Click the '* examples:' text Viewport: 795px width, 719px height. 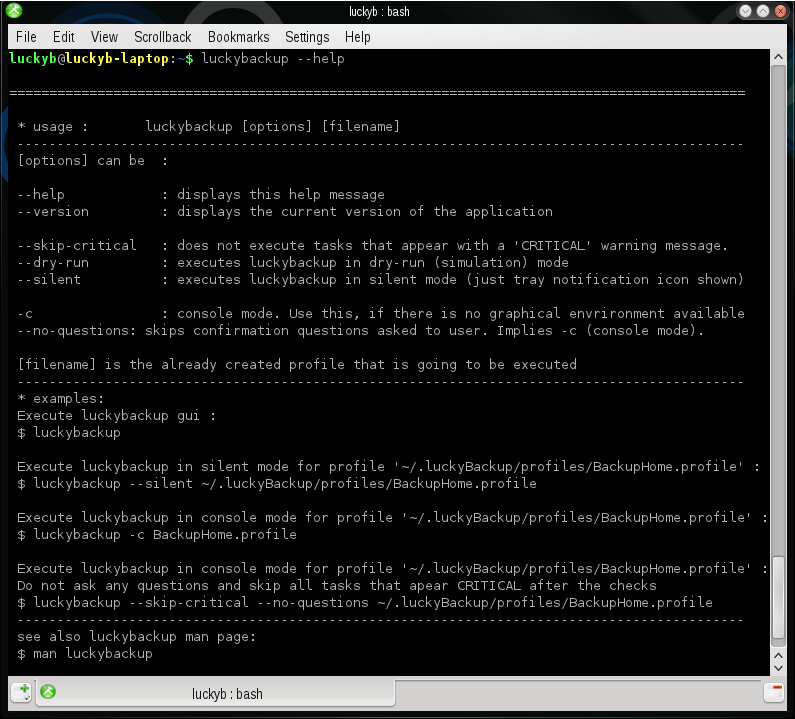(60, 399)
